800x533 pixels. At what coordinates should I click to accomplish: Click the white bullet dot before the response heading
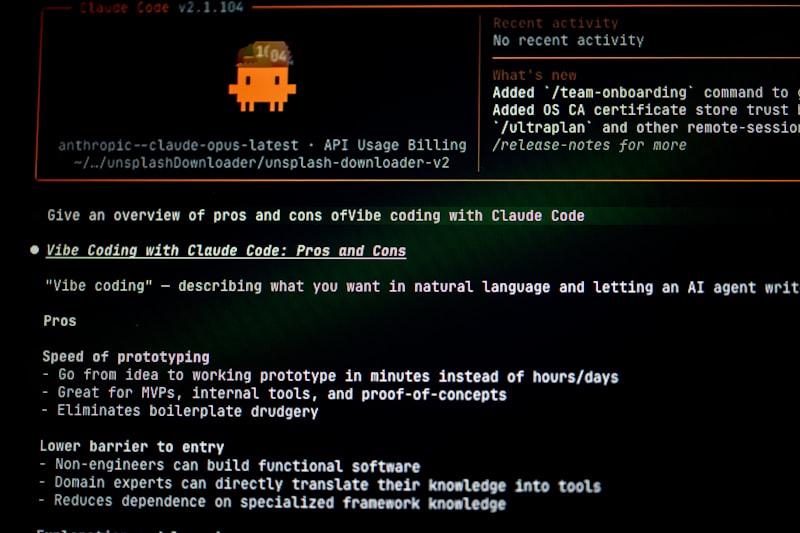[x=35, y=251]
